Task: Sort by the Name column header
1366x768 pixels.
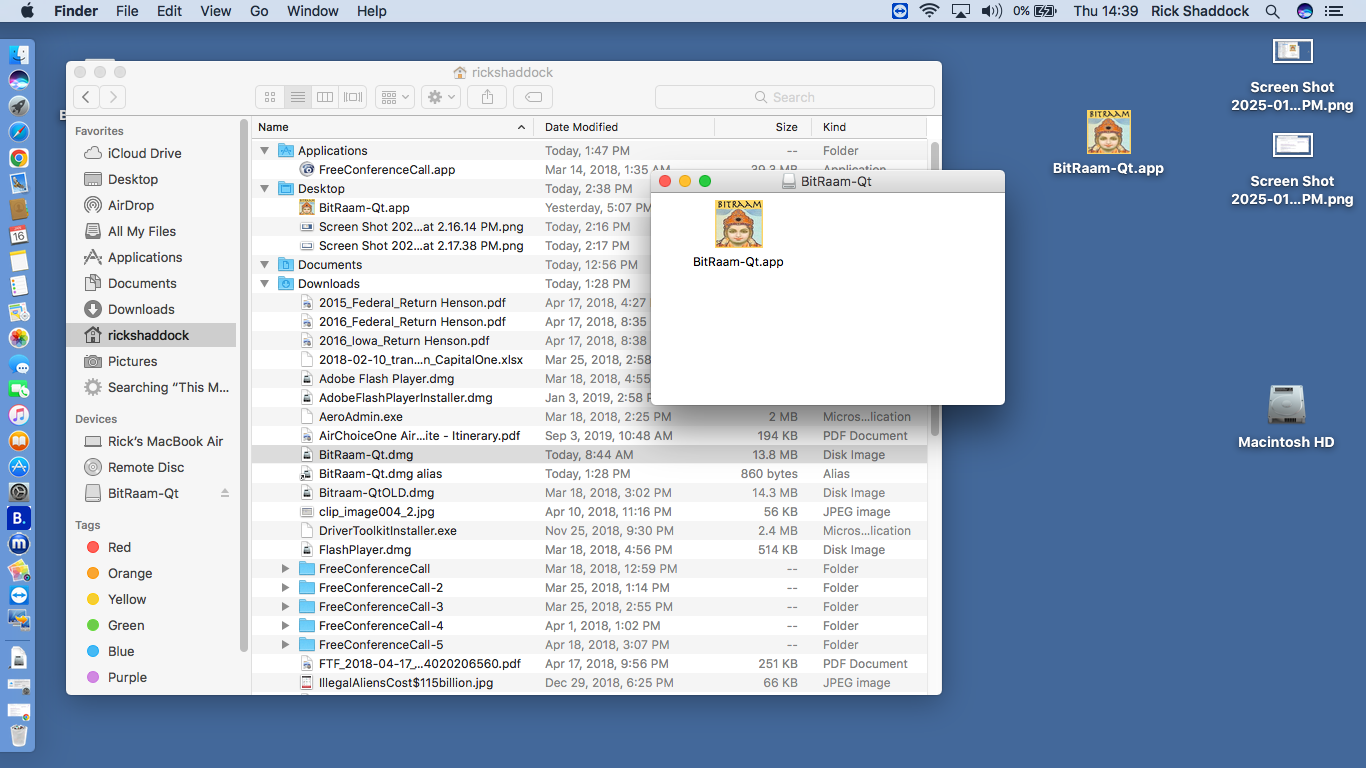Action: [392, 127]
